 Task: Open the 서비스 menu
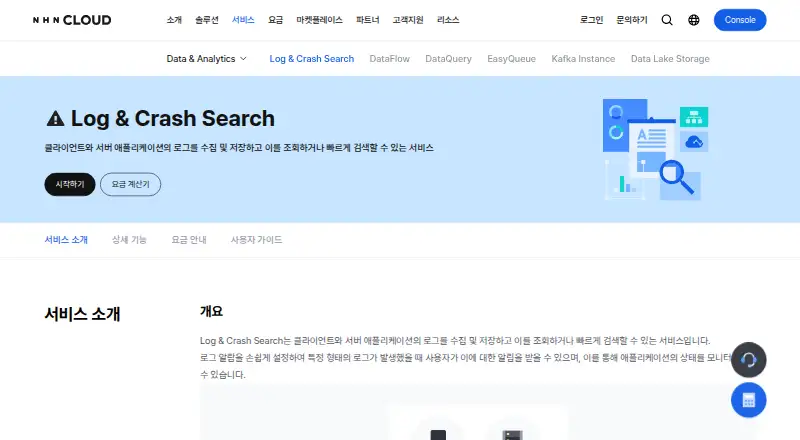[x=243, y=20]
